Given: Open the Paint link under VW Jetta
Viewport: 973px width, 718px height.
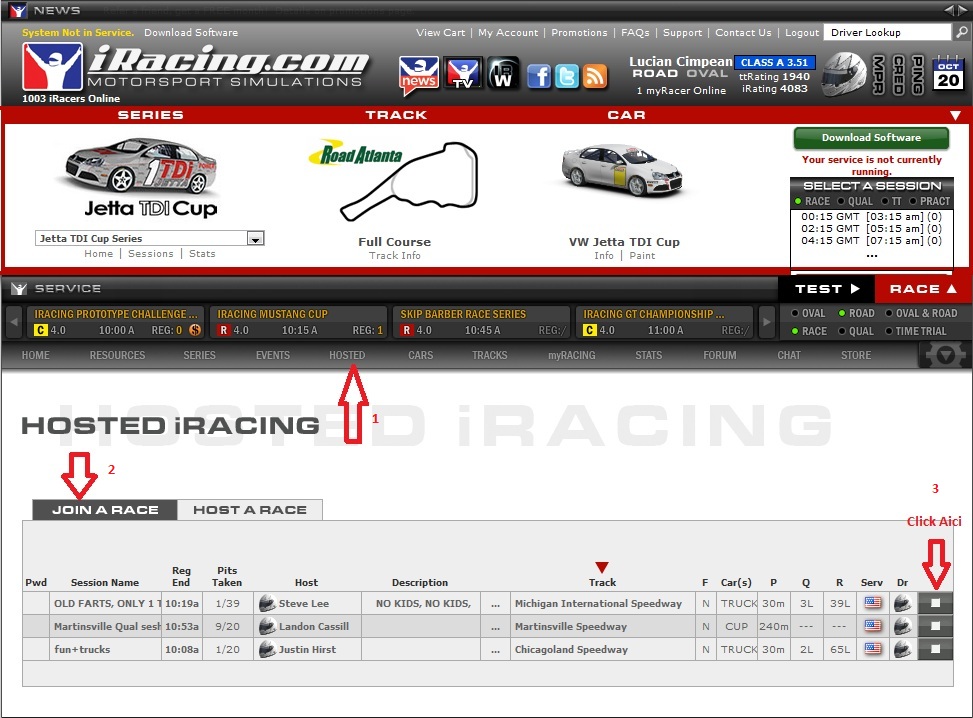Looking at the screenshot, I should coord(642,256).
